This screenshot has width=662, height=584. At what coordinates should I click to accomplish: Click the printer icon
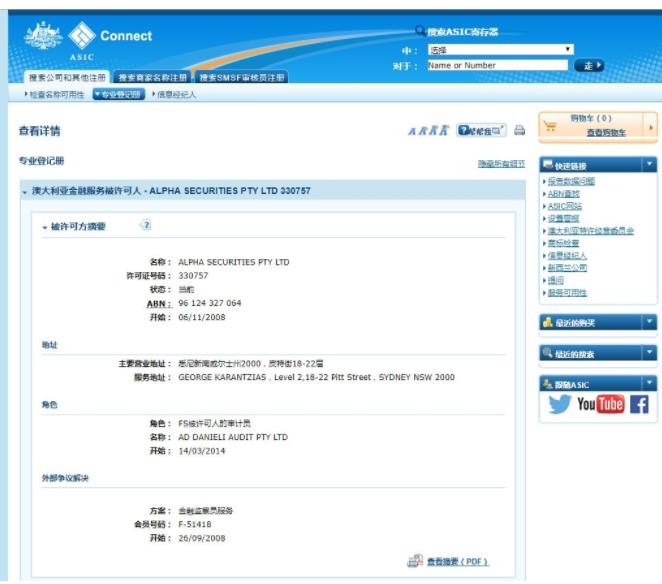click(519, 131)
